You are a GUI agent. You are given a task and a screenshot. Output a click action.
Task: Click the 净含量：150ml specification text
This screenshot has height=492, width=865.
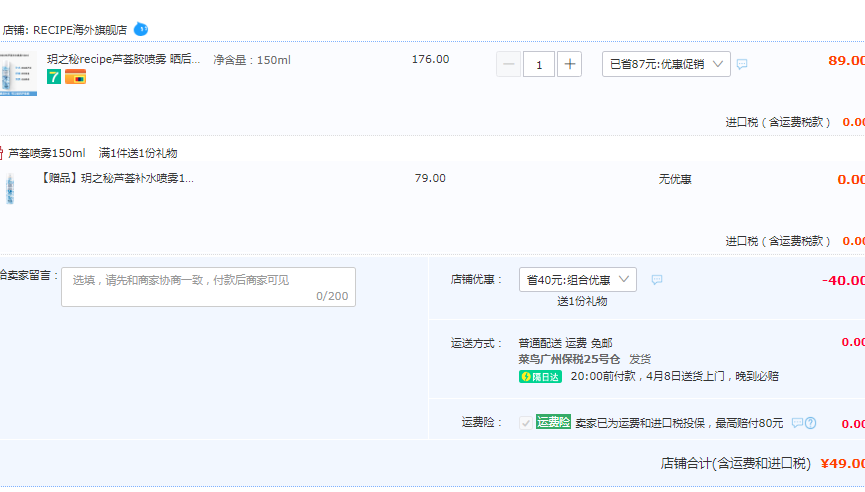(x=252, y=60)
